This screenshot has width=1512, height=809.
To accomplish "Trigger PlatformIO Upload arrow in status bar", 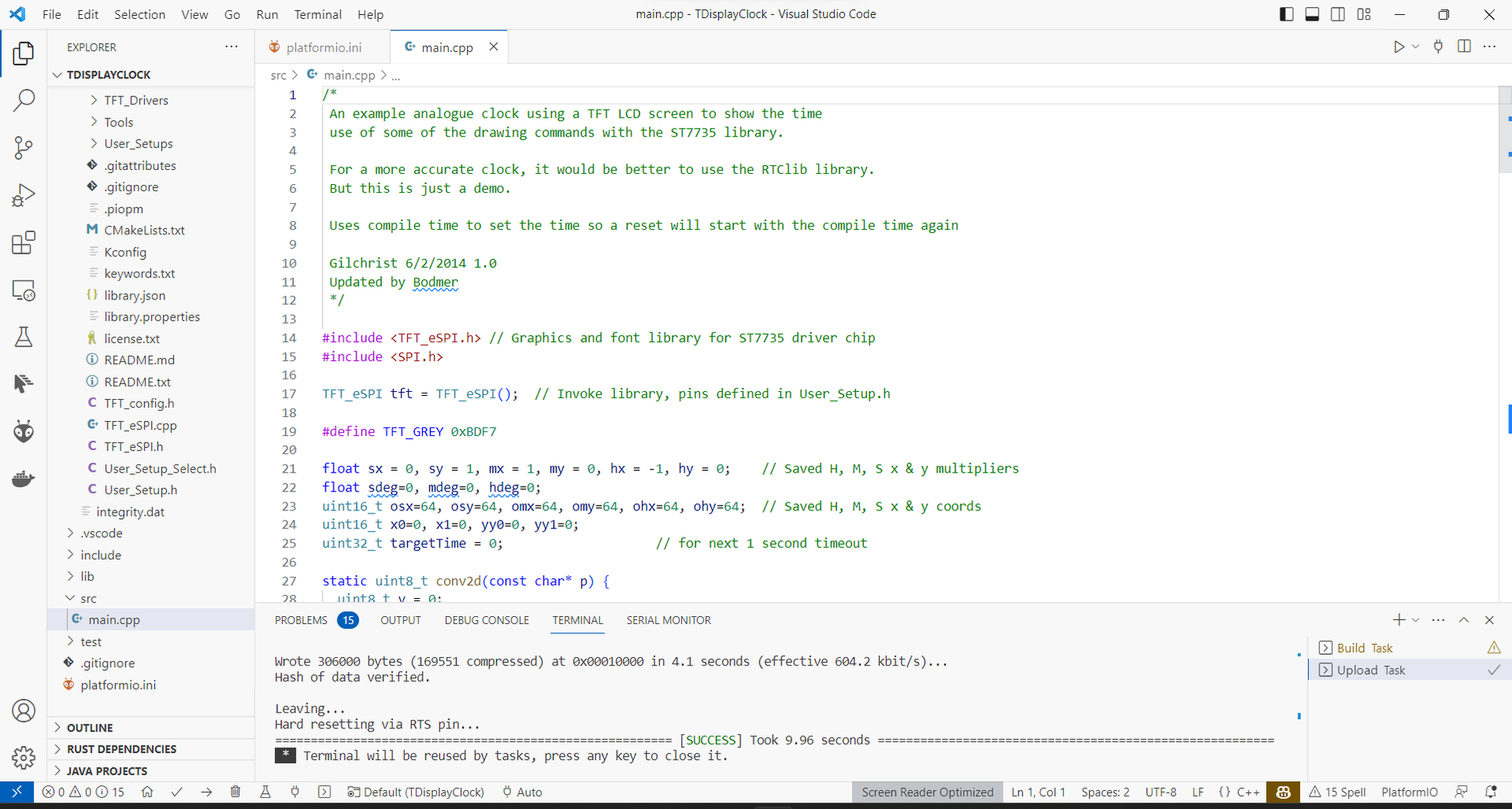I will [x=206, y=792].
